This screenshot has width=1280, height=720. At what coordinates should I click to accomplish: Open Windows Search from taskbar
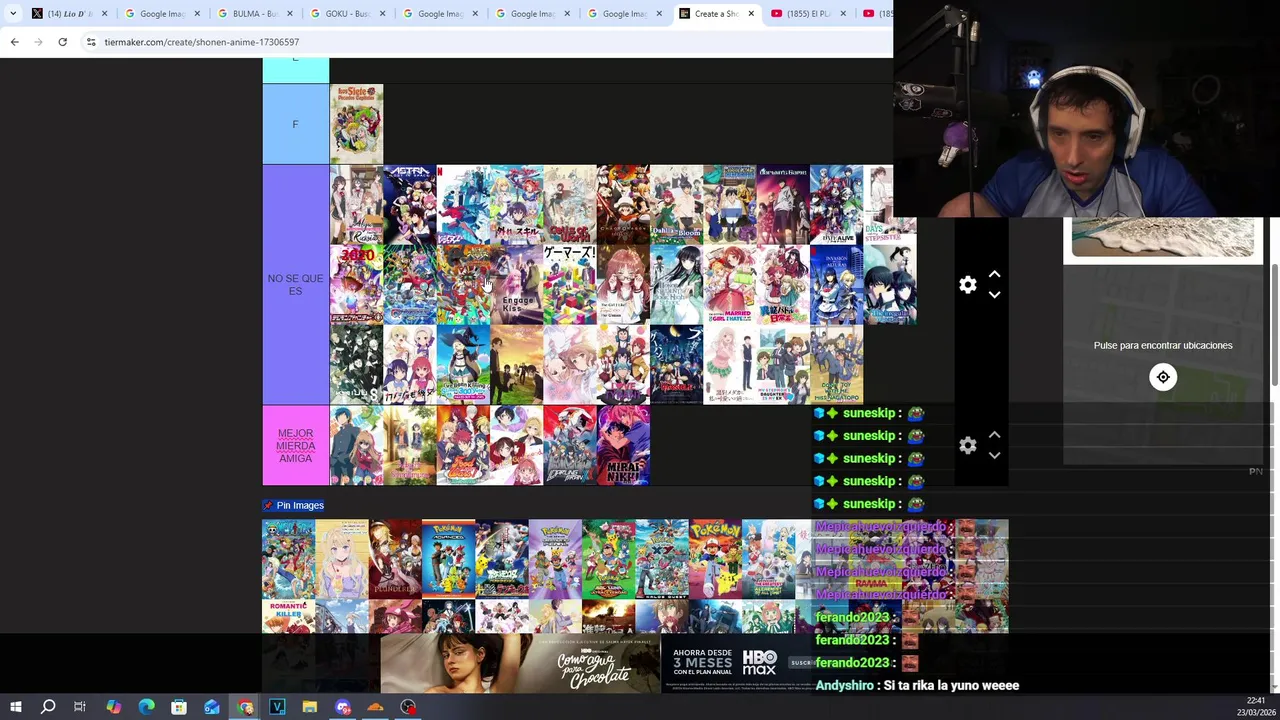click(x=47, y=707)
